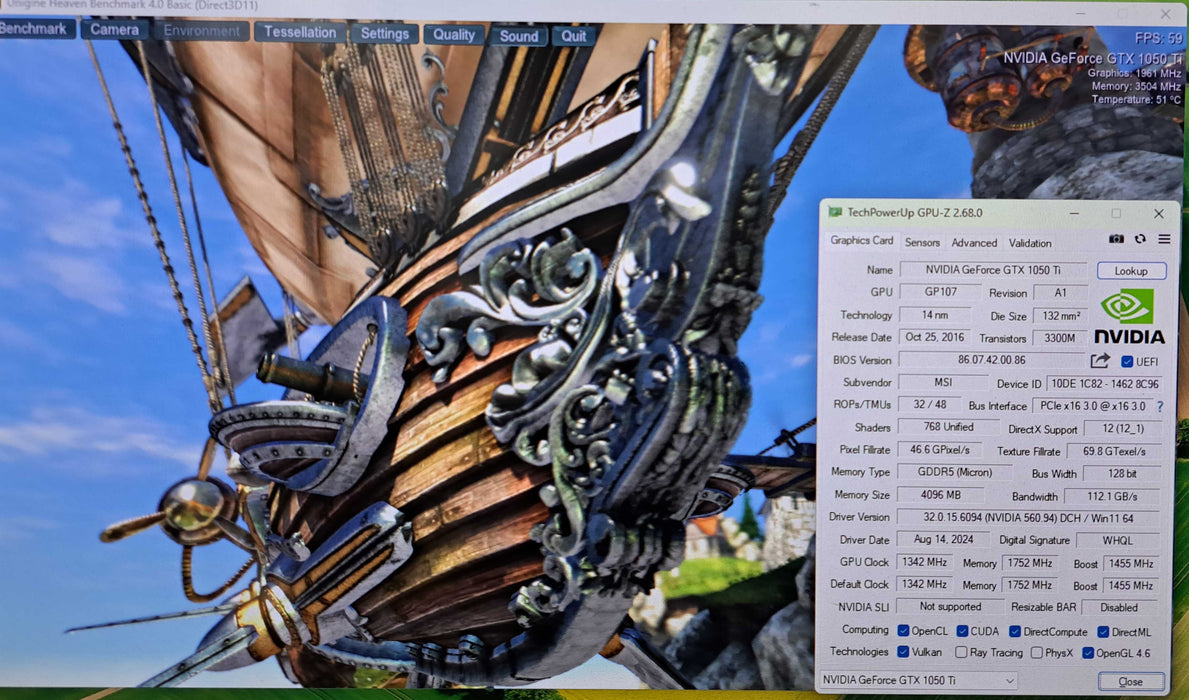The height and width of the screenshot is (700, 1189).
Task: Open the Quality menu in Heaven
Action: coord(454,34)
